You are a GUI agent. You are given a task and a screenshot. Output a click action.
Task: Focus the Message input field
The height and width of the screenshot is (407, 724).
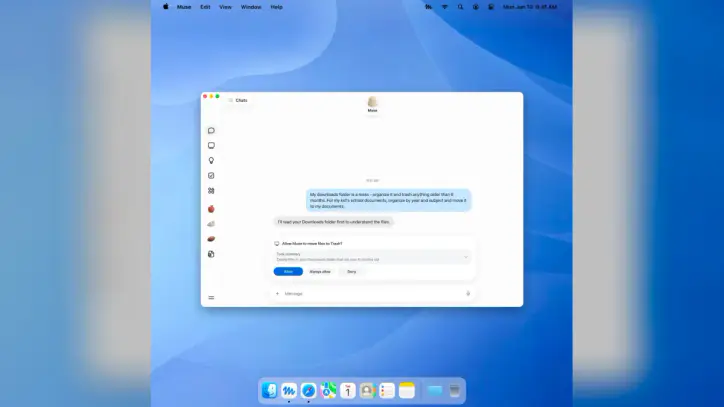click(x=372, y=293)
